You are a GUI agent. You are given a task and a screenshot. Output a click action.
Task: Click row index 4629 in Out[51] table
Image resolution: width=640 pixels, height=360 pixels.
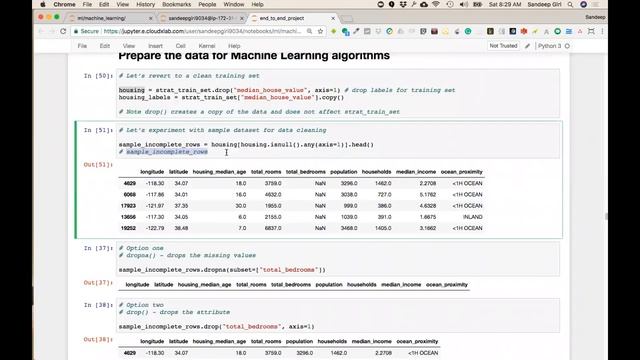click(x=130, y=183)
